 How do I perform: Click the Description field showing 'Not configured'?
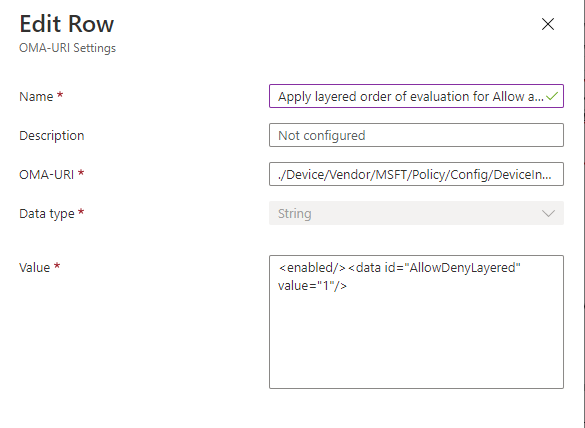pyautogui.click(x=416, y=135)
